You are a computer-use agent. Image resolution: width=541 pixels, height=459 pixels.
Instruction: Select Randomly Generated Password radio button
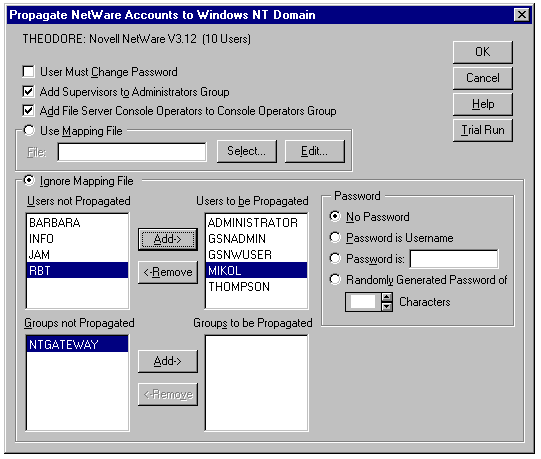pyautogui.click(x=335, y=279)
